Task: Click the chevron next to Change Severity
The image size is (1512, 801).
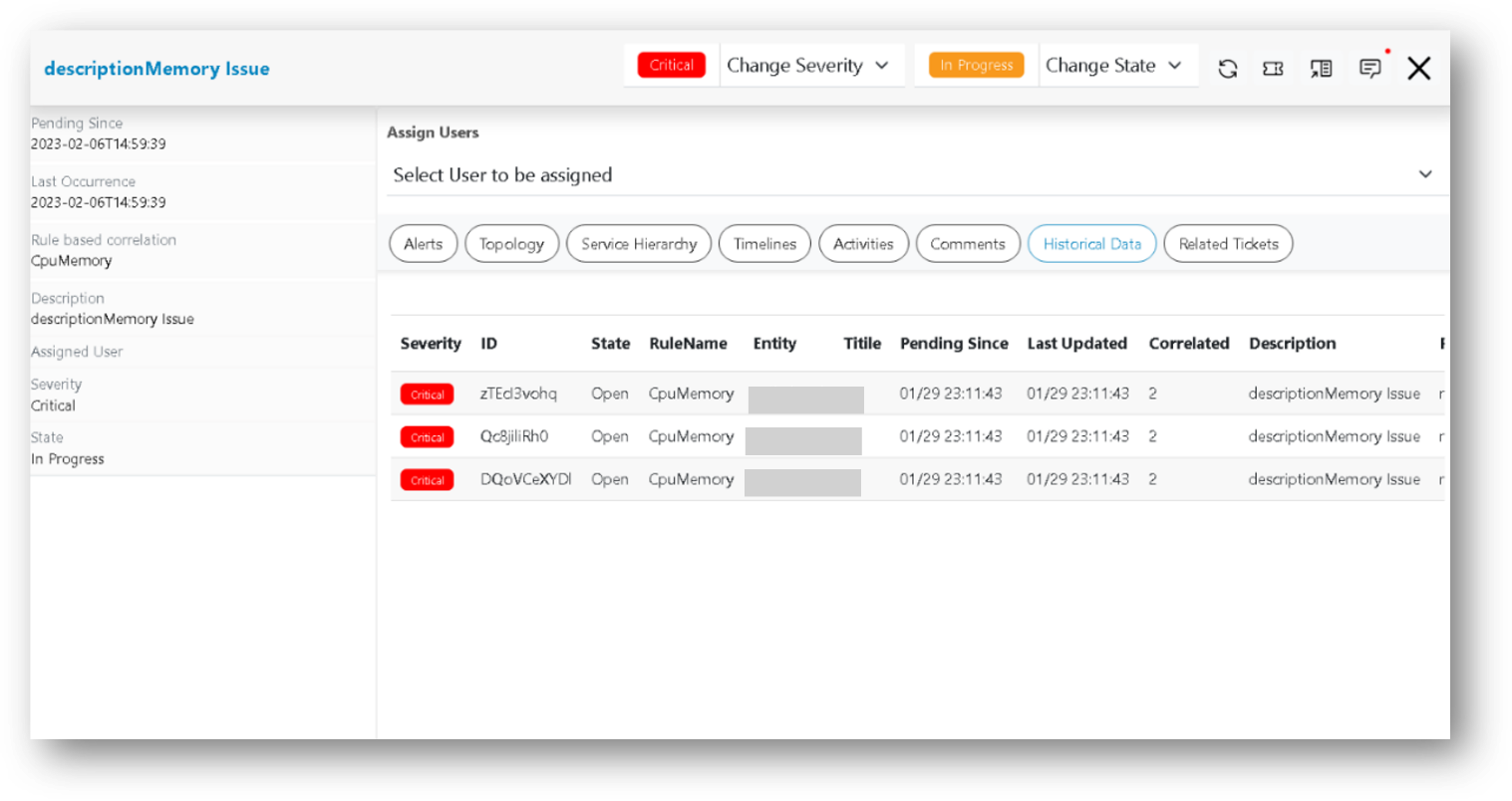Action: point(882,66)
